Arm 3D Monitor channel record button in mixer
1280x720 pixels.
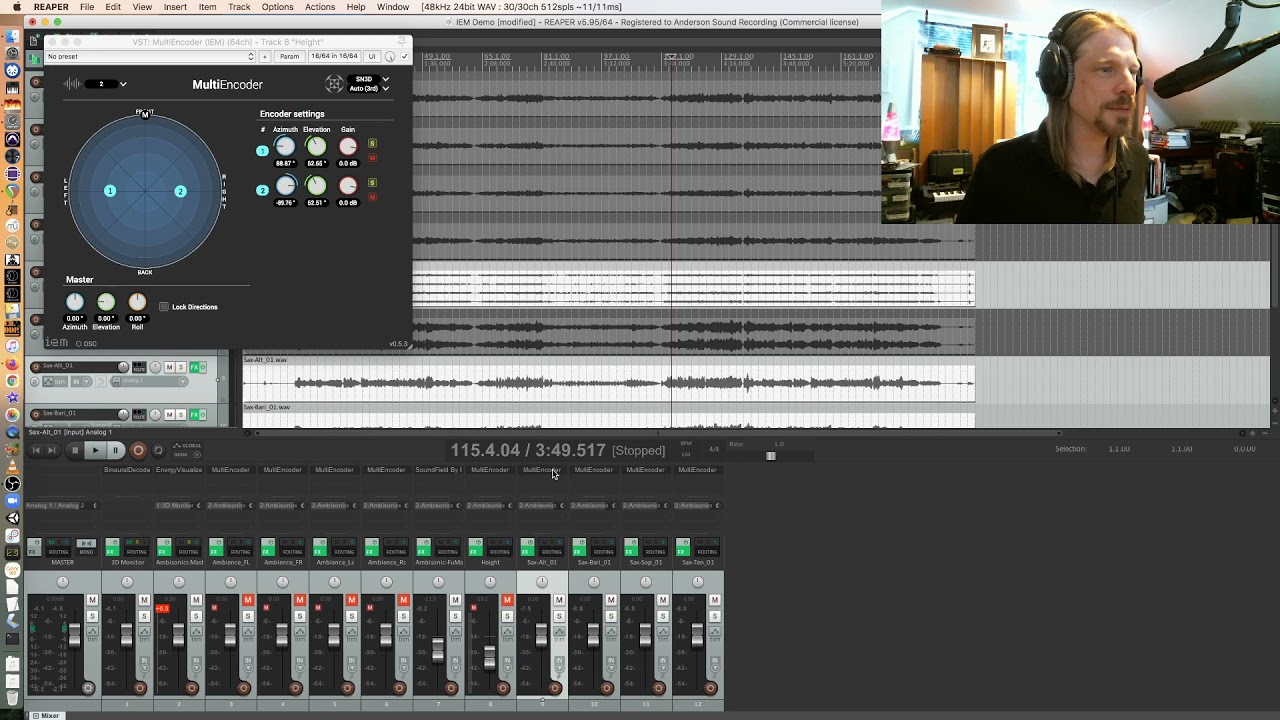(x=139, y=688)
